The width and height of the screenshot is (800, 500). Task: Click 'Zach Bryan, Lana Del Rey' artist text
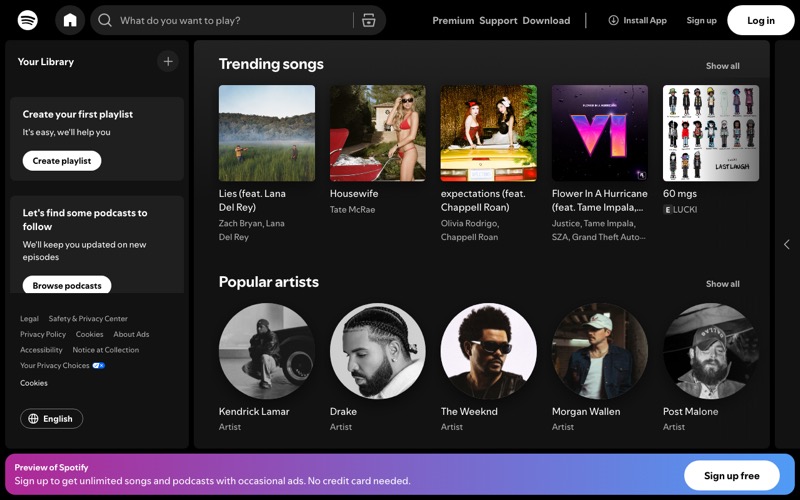[x=252, y=230]
